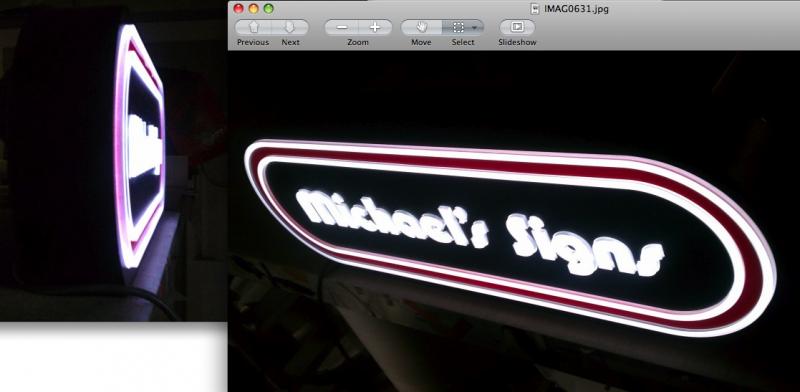Go to the Previous image

click(254, 27)
